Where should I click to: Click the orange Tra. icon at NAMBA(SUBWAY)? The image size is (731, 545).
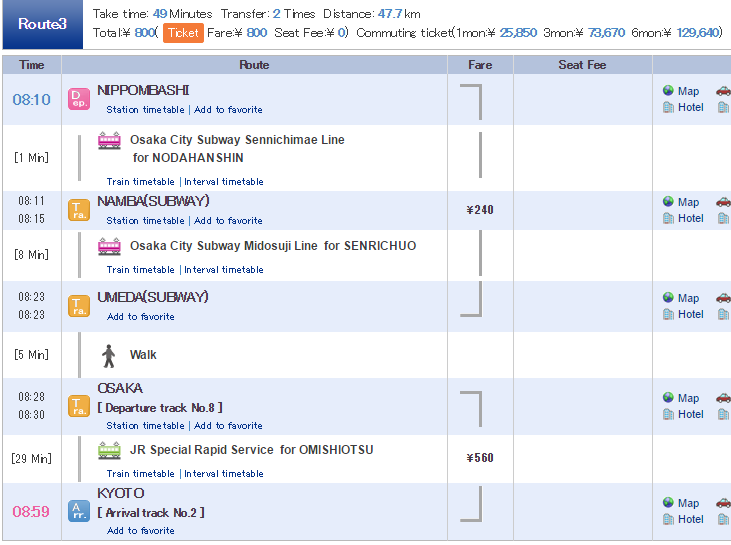point(79,210)
